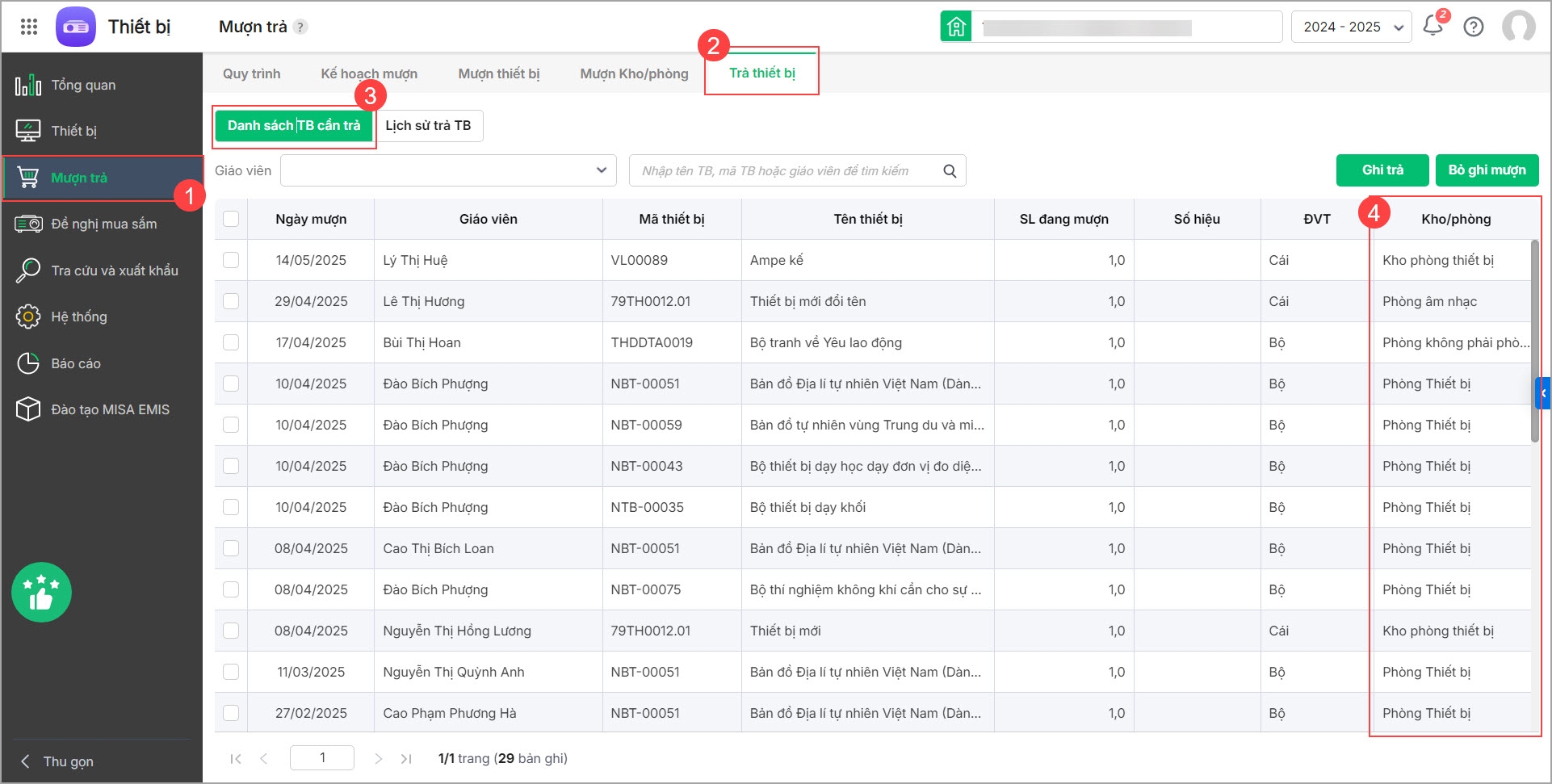Check the row with code NBT-00059
This screenshot has height=784, width=1552.
(231, 425)
